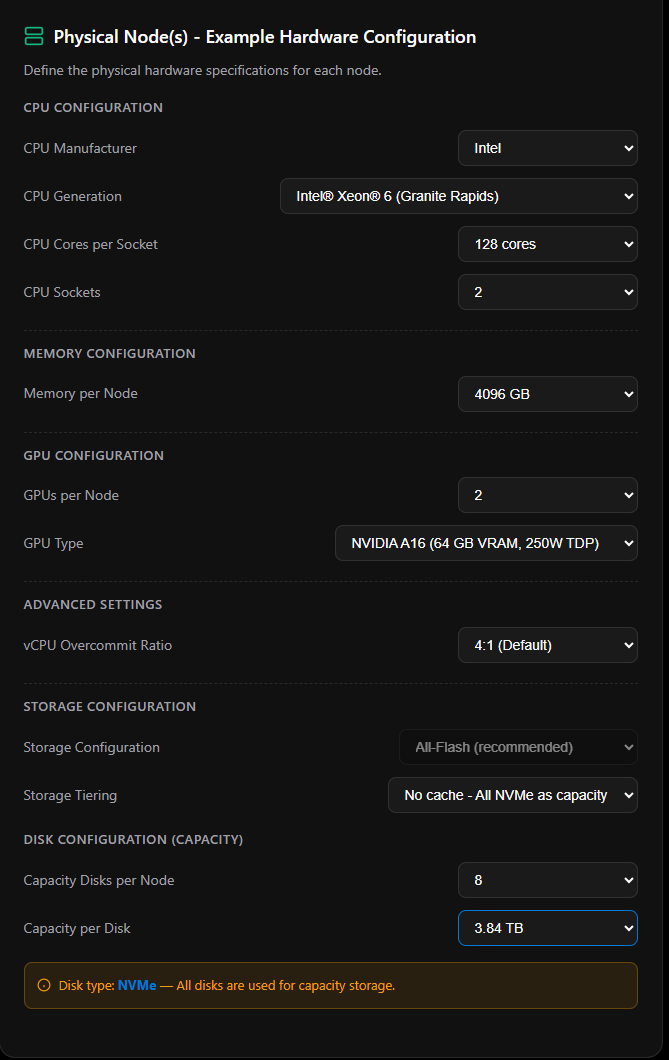Change the CPU Sockets dropdown value
This screenshot has height=1060, width=669.
pos(547,292)
